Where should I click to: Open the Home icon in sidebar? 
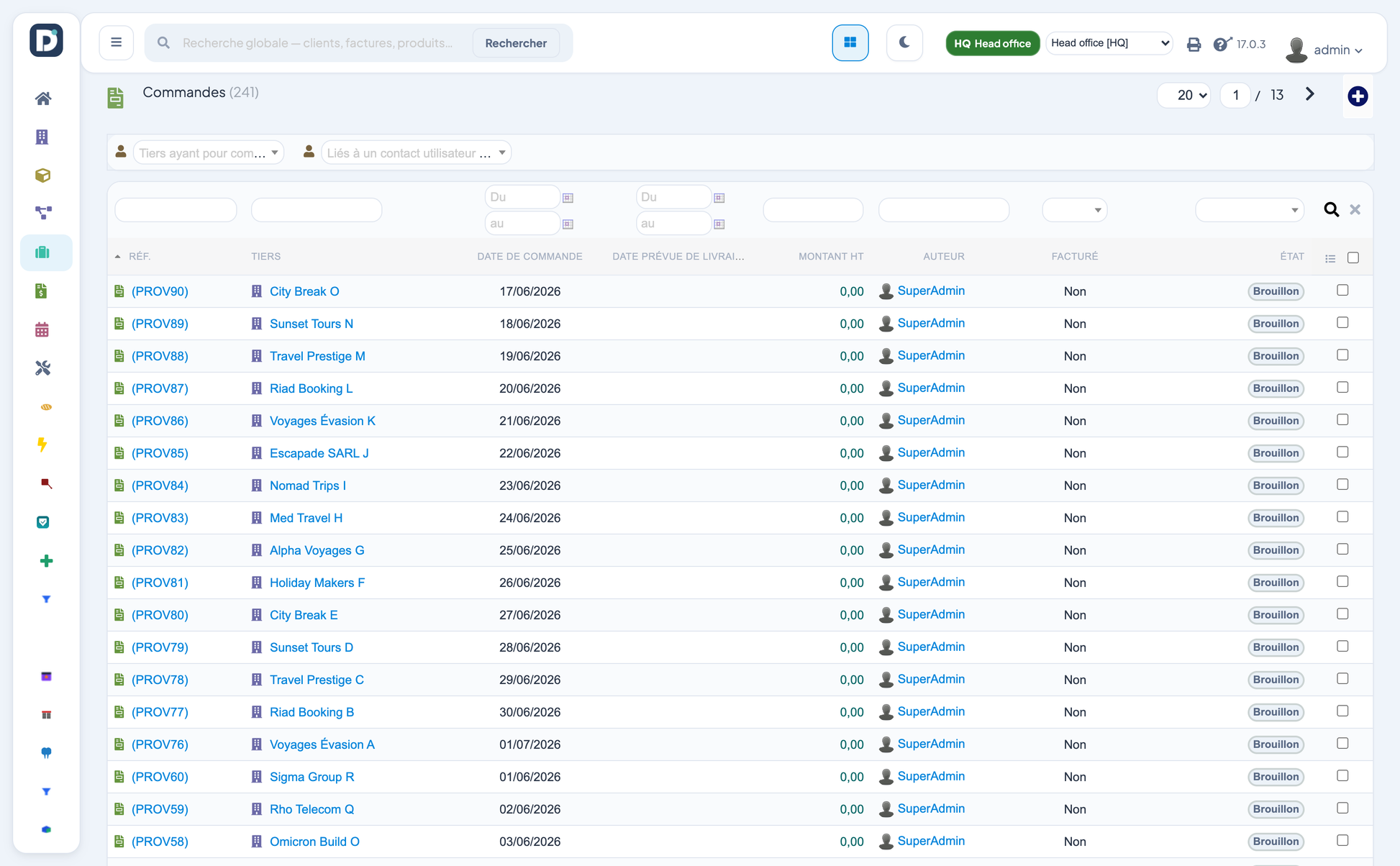43,99
